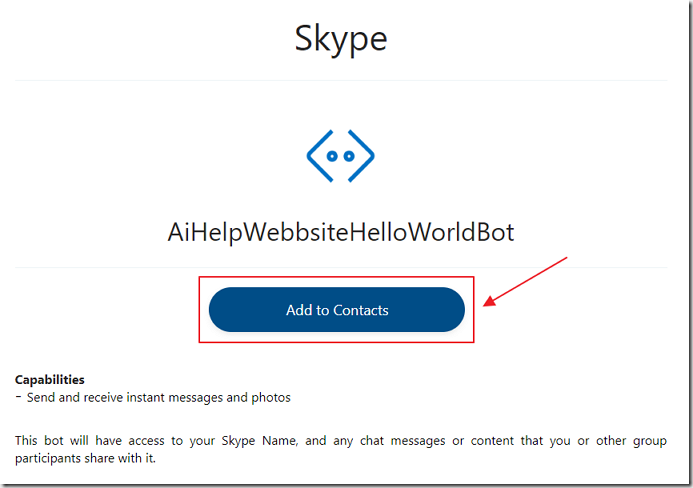Click the word Contacts on the blue button
The height and width of the screenshot is (488, 693).
[x=361, y=310]
